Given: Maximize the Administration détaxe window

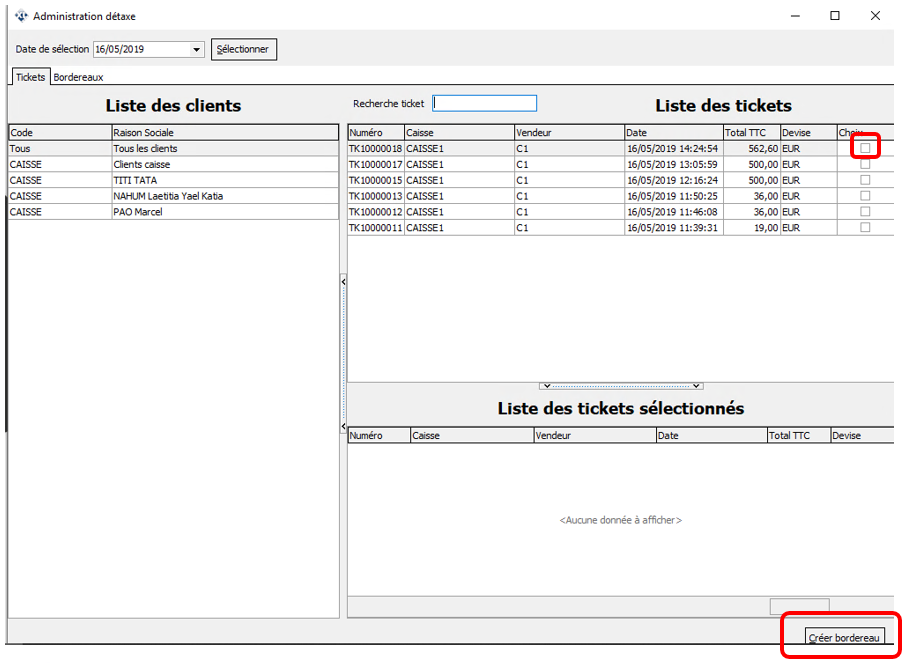Looking at the screenshot, I should [834, 16].
